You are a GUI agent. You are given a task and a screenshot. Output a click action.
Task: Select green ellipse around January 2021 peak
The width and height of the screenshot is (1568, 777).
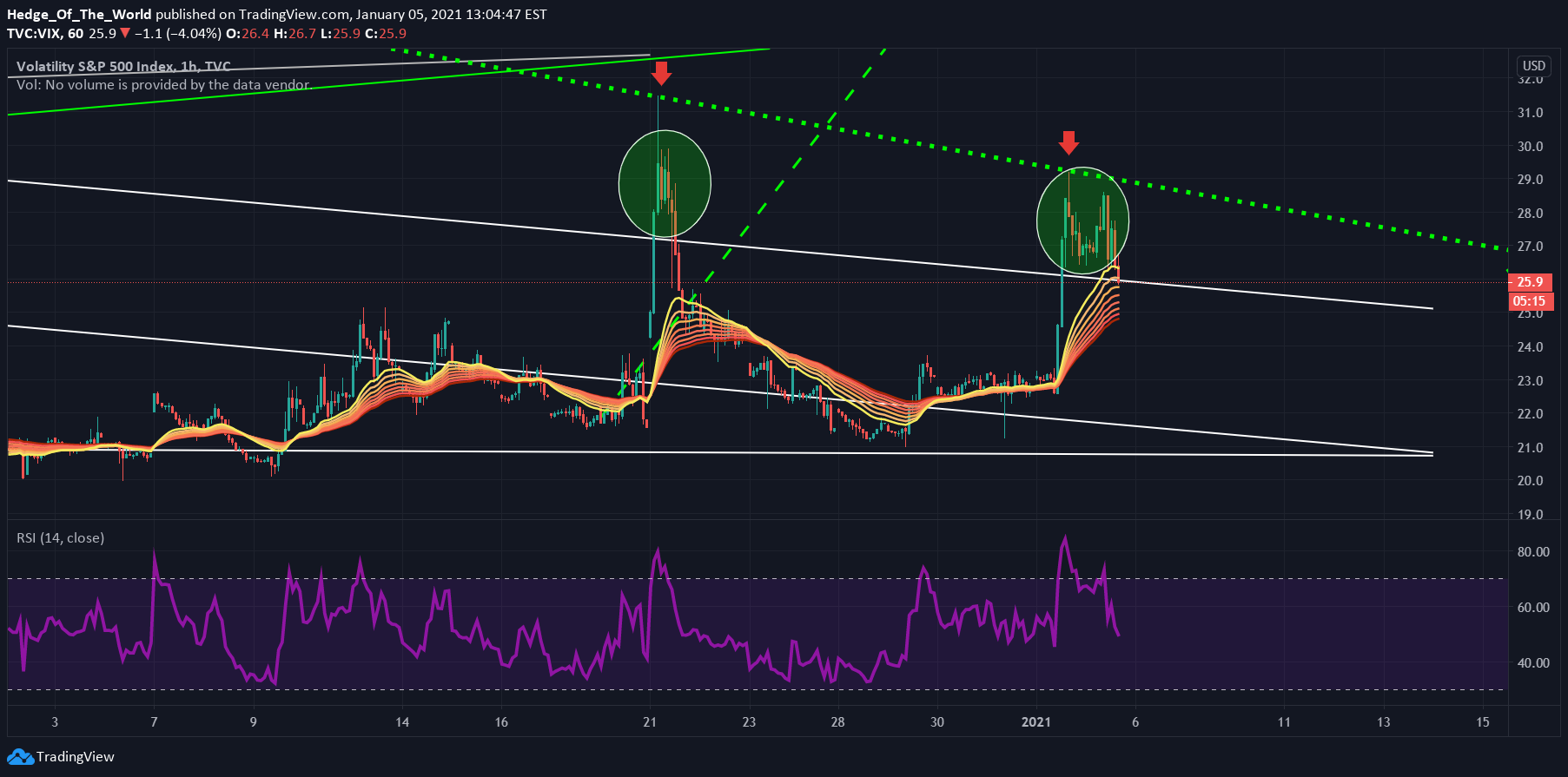pyautogui.click(x=1082, y=221)
